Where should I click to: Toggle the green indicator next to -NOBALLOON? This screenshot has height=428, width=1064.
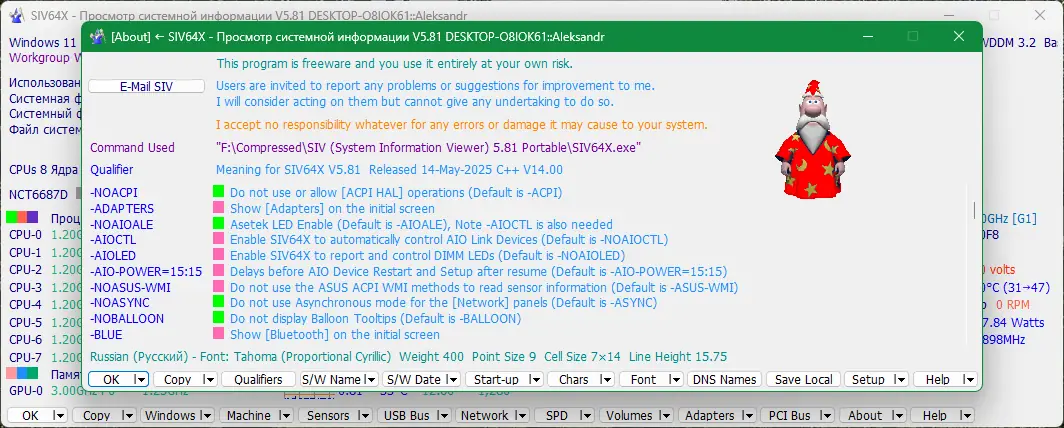(218, 318)
